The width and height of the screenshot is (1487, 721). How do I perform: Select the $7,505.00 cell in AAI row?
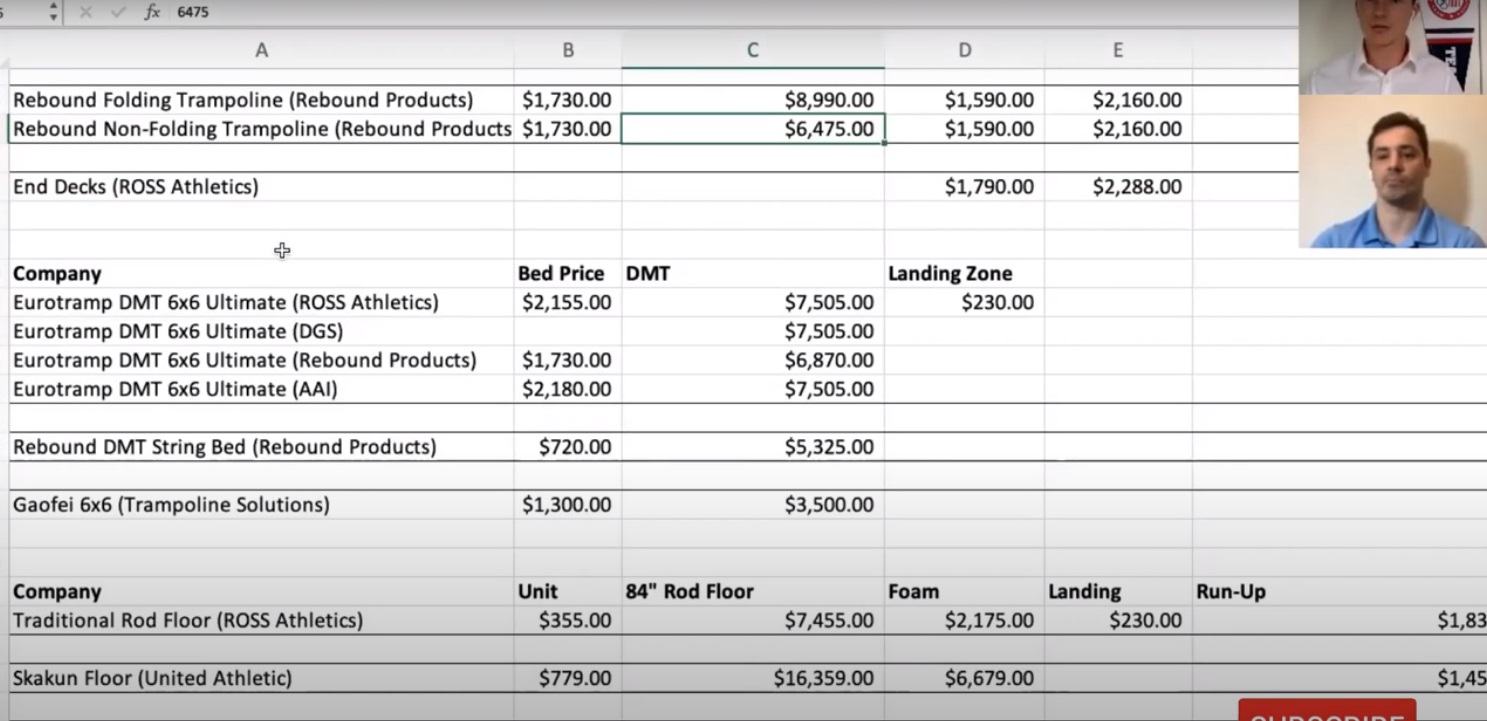(753, 389)
